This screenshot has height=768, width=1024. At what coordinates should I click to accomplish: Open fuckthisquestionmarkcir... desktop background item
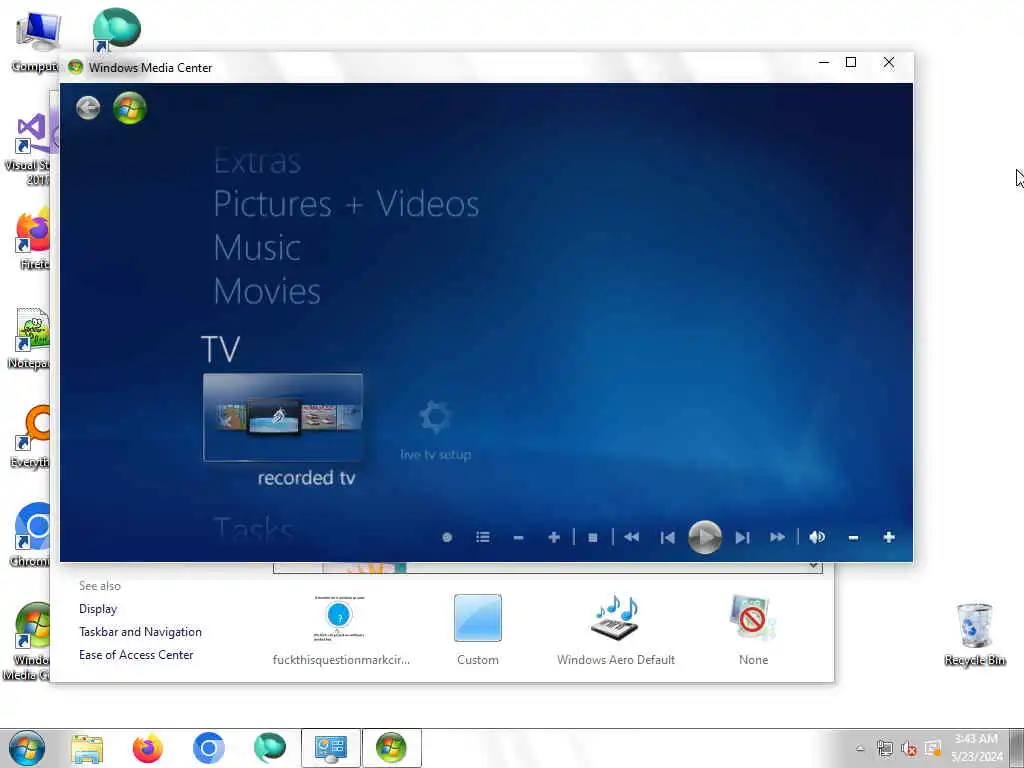pos(341,630)
